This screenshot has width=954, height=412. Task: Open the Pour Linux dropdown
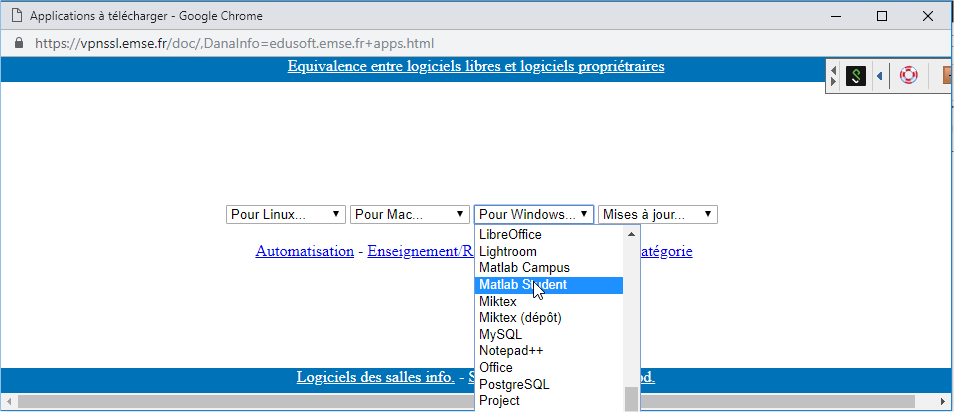click(x=286, y=214)
